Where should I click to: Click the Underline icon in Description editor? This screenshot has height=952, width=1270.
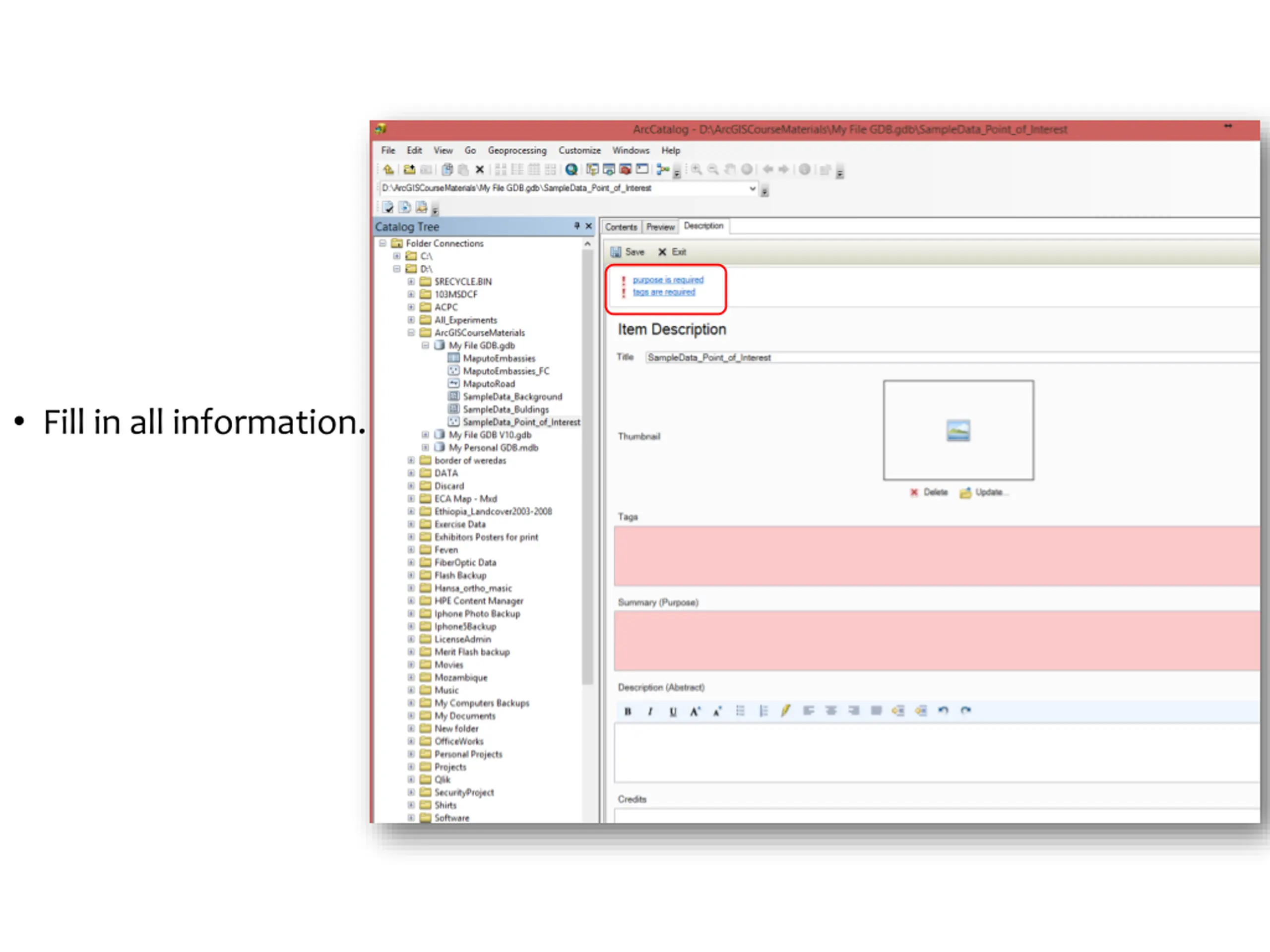click(x=673, y=712)
